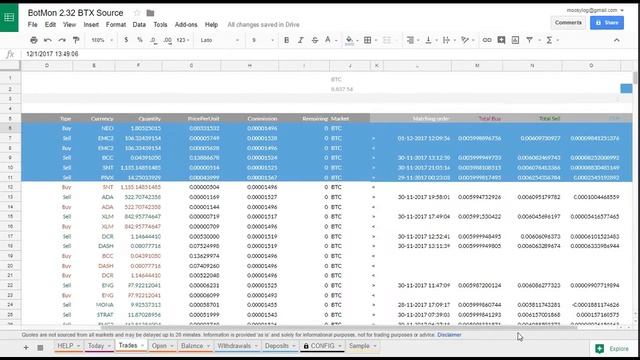
Task: Toggle strikethrough formatting
Action: click(315, 40)
